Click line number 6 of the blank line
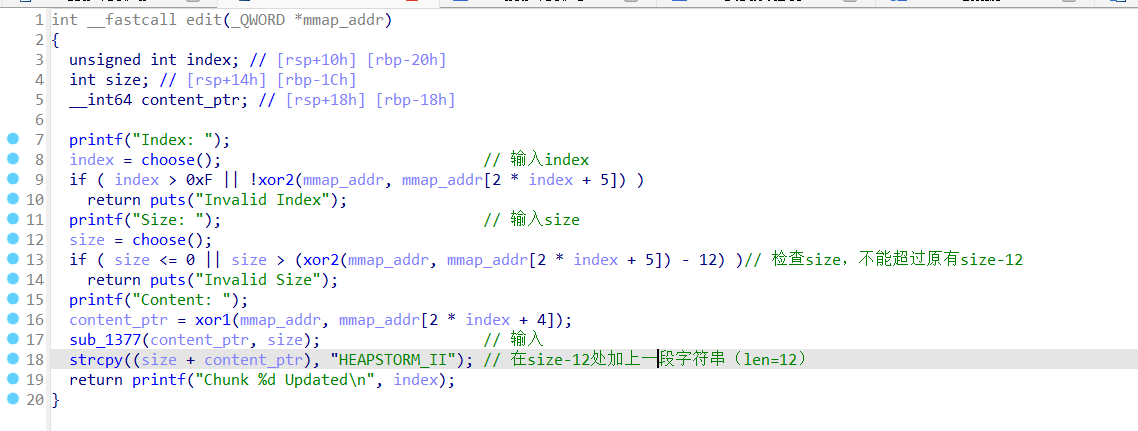The image size is (1138, 431). [38, 120]
